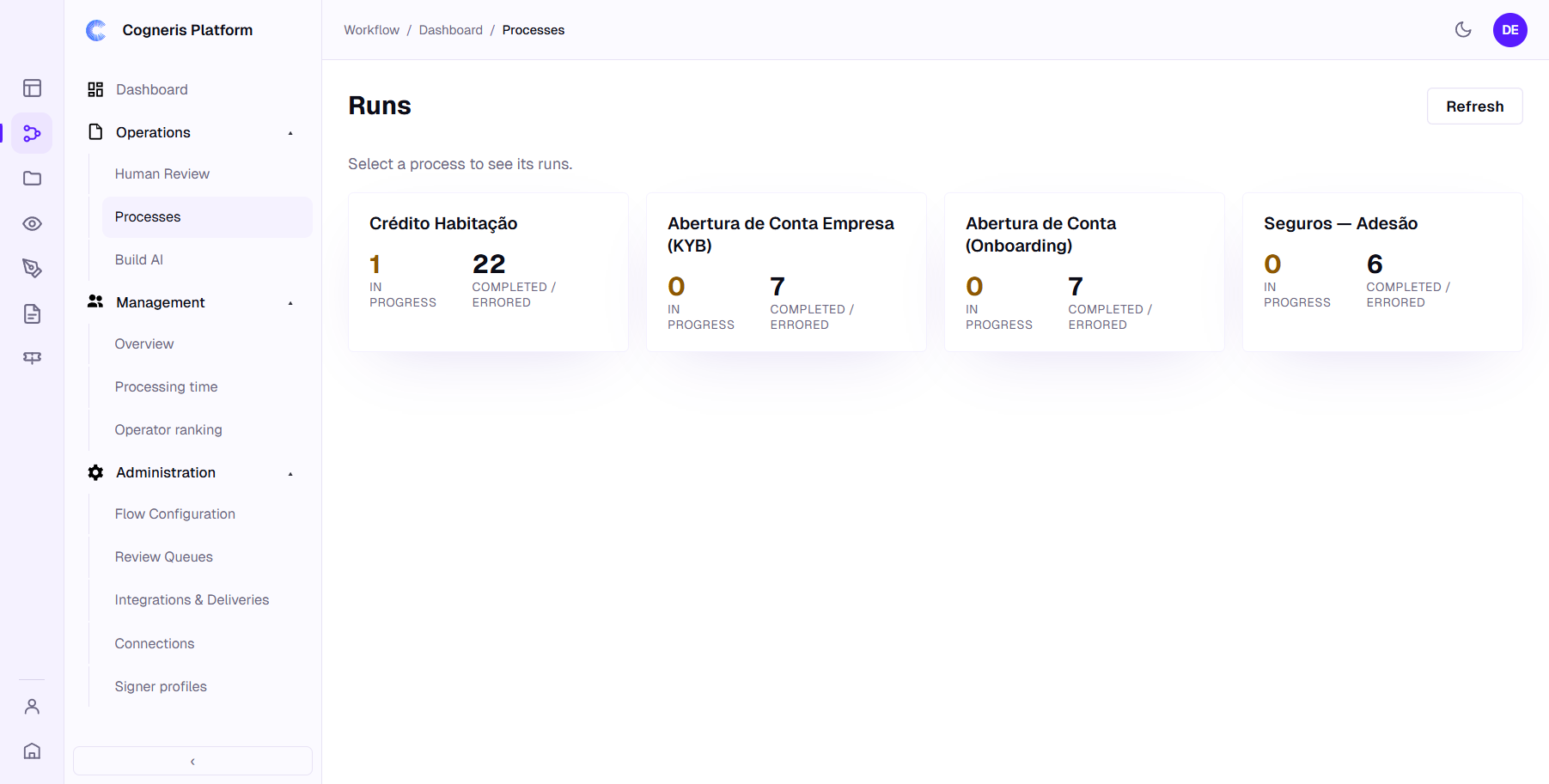Open Build AI menu item
Image resolution: width=1549 pixels, height=784 pixels.
tap(207, 259)
